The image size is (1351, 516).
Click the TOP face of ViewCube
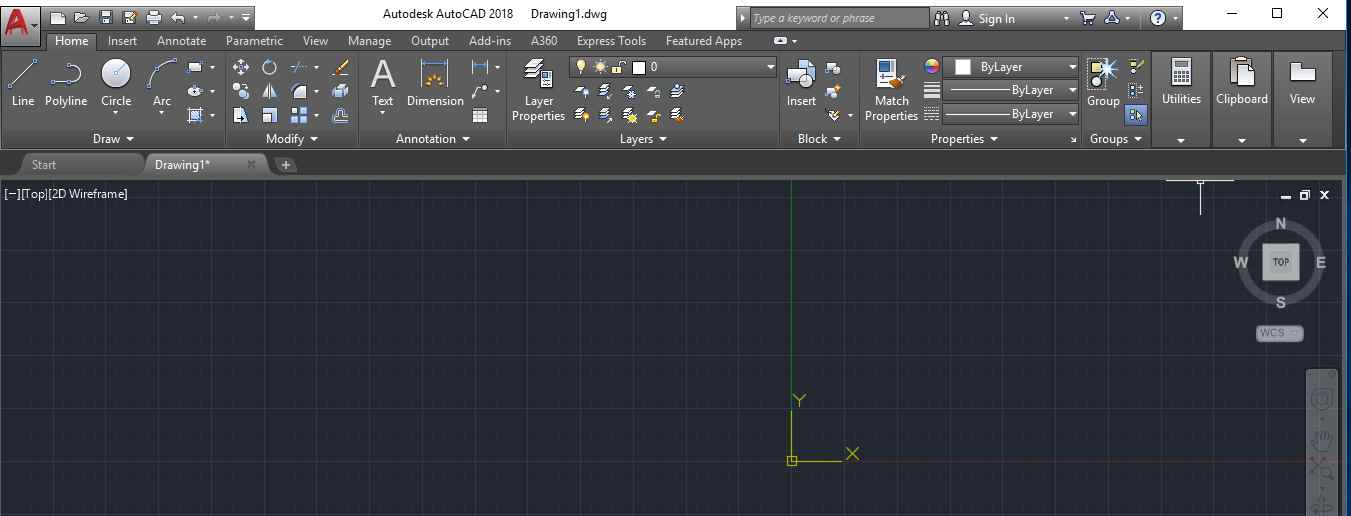[x=1280, y=262]
